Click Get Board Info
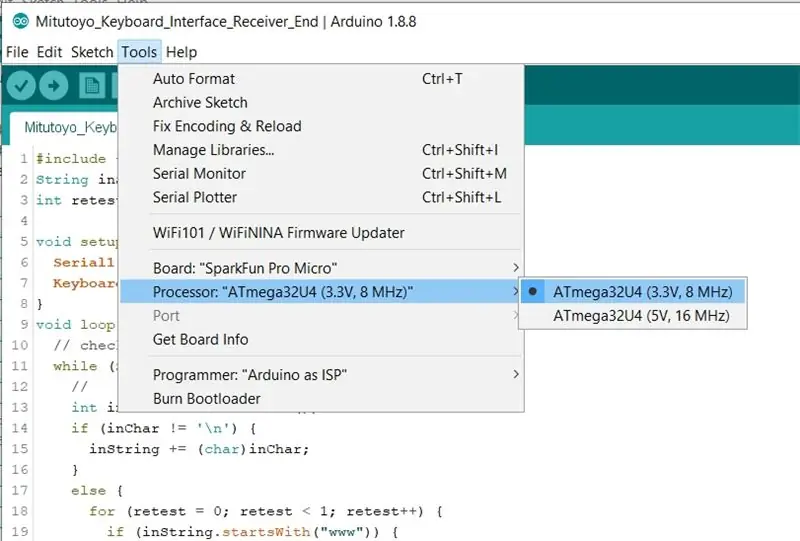 click(321, 339)
